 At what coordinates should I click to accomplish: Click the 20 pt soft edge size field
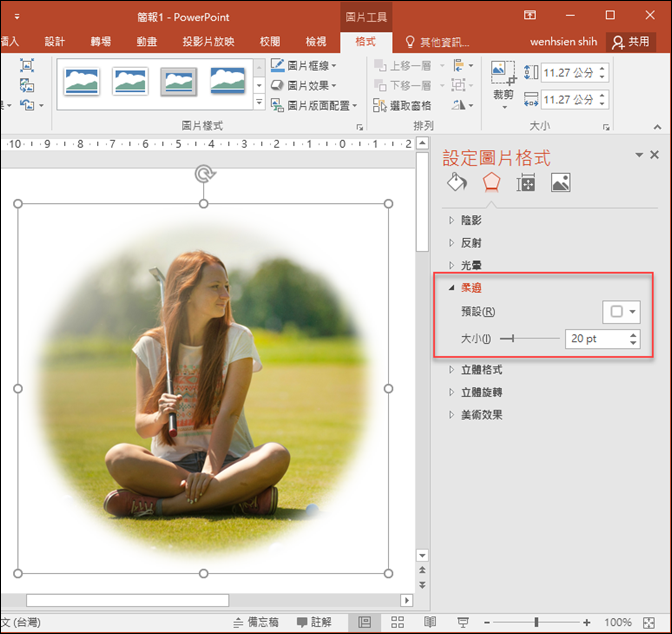[596, 339]
